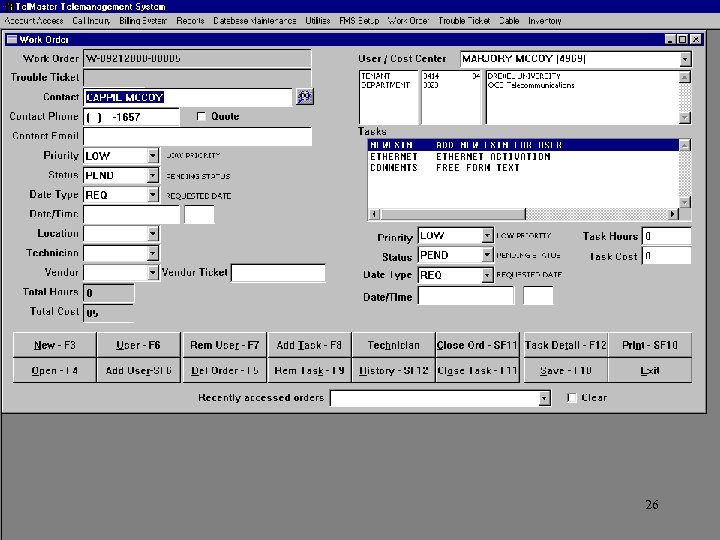Open the Account Access menu
Image resolution: width=720 pixels, height=540 pixels.
click(34, 21)
